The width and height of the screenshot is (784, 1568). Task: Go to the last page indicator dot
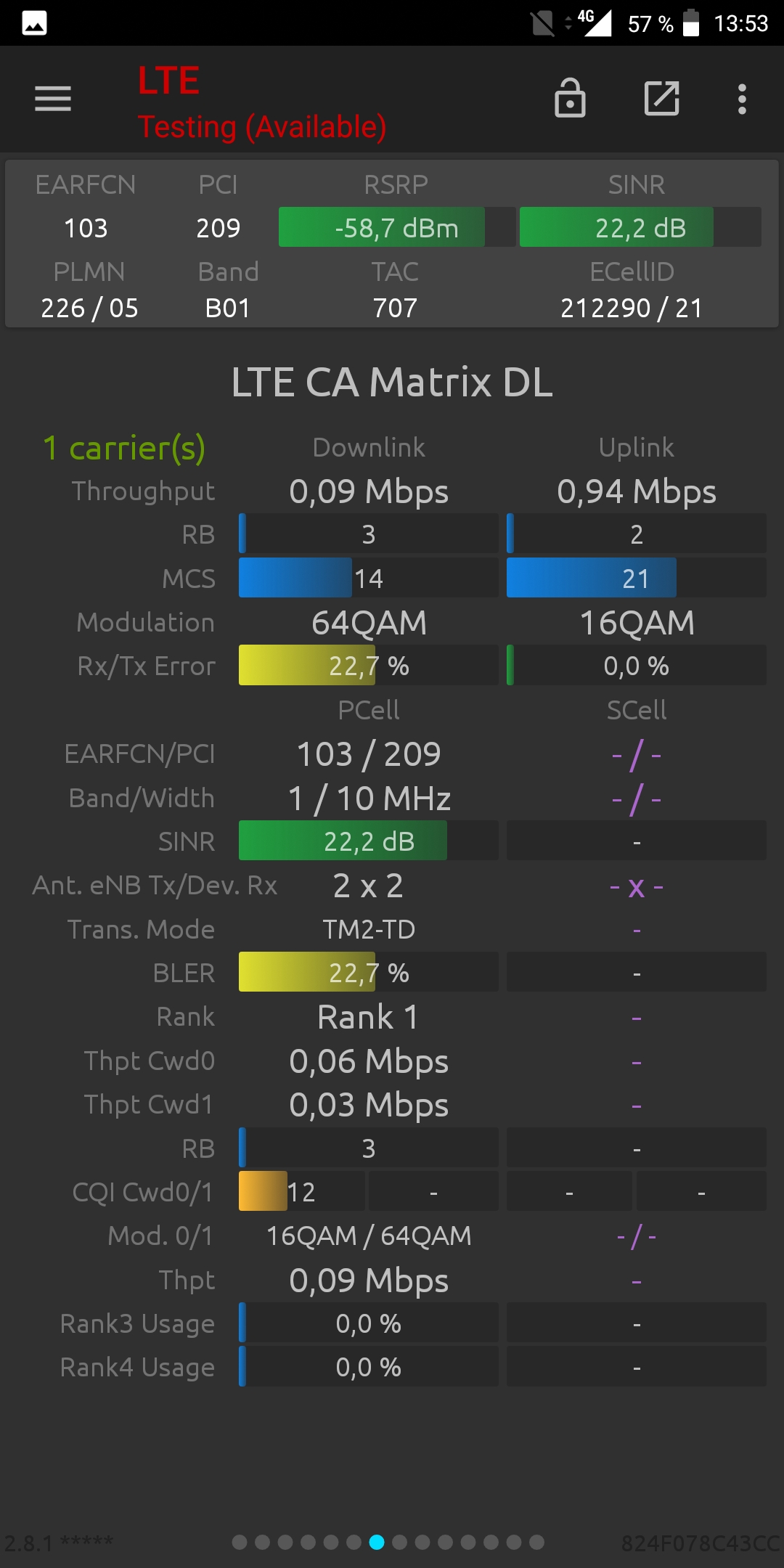point(537,1542)
